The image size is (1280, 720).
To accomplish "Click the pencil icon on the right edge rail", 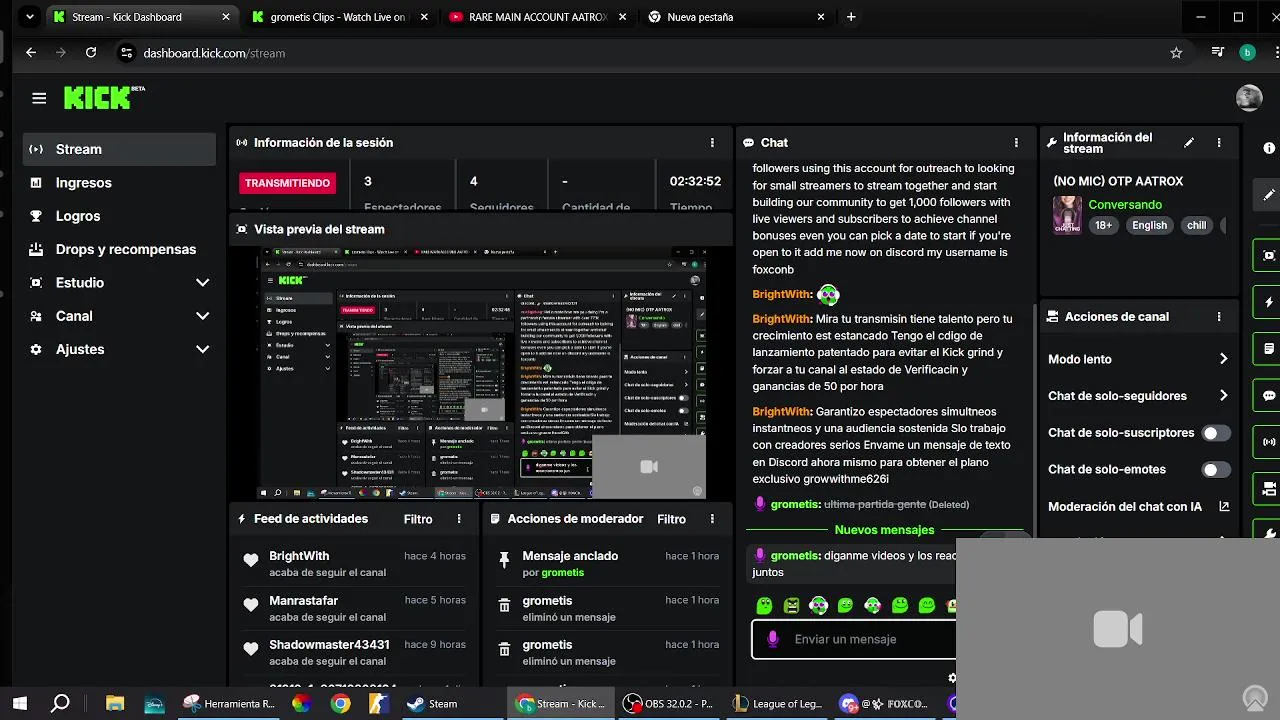I will coord(1269,195).
